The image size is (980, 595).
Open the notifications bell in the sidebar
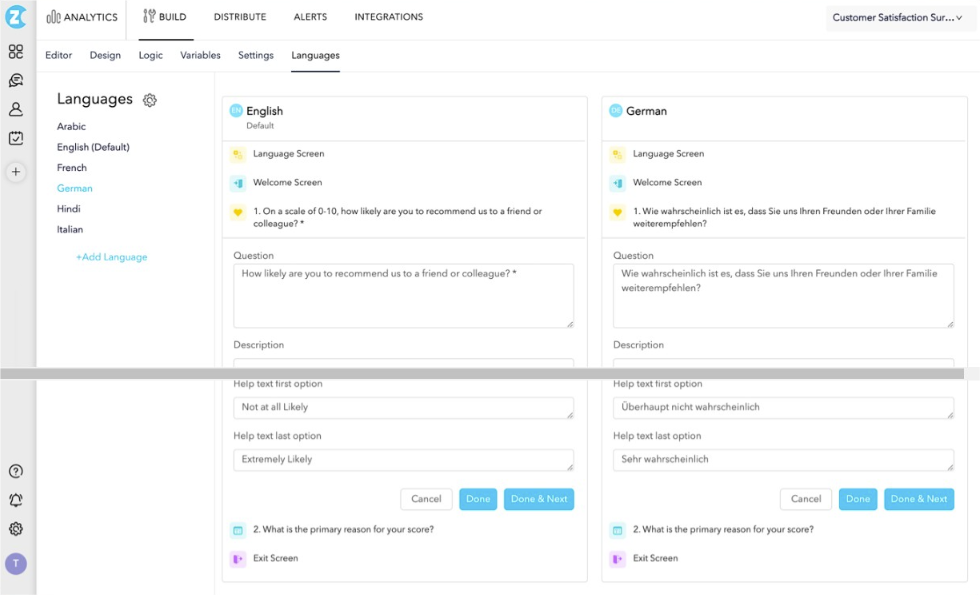16,499
